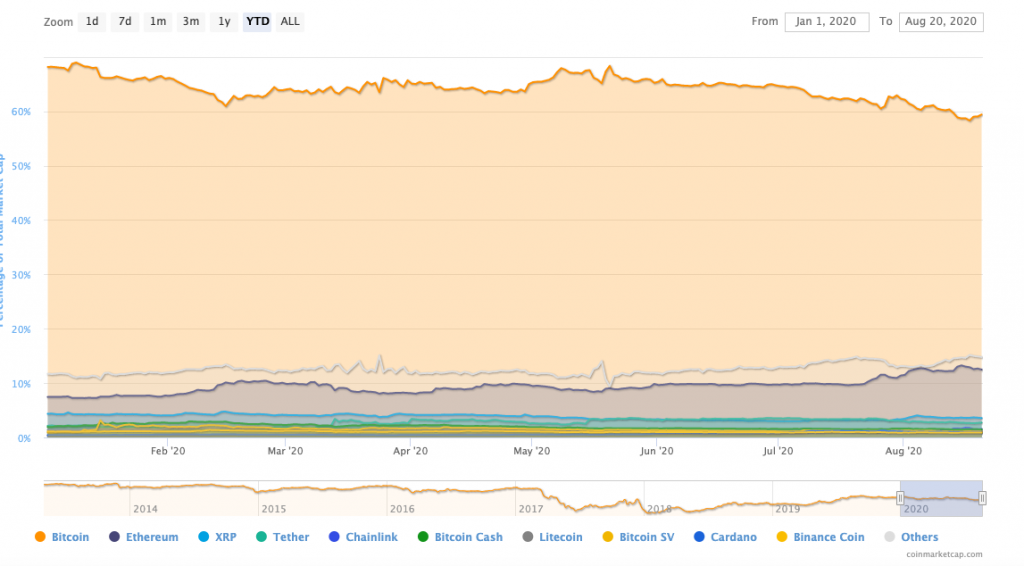1024x566 pixels.
Task: Click the Apr '20 axis label
Action: point(410,451)
